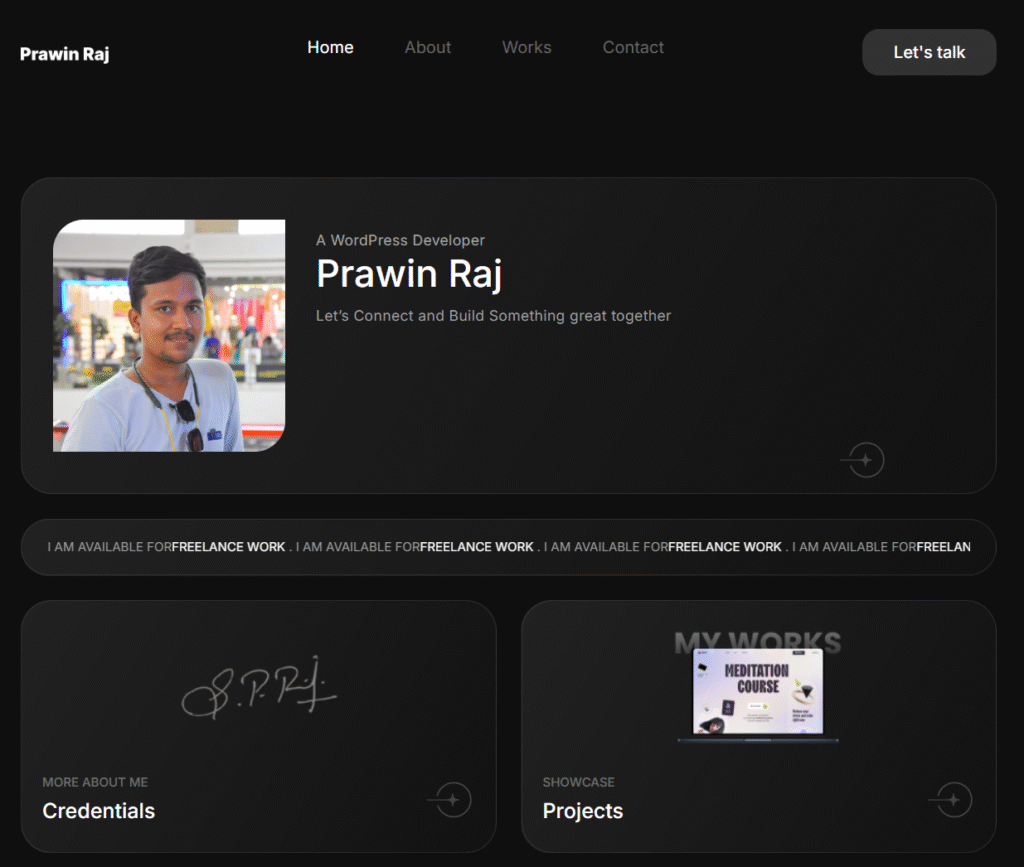The image size is (1024, 867).
Task: Click the handwritten signature graphic
Action: coord(259,687)
